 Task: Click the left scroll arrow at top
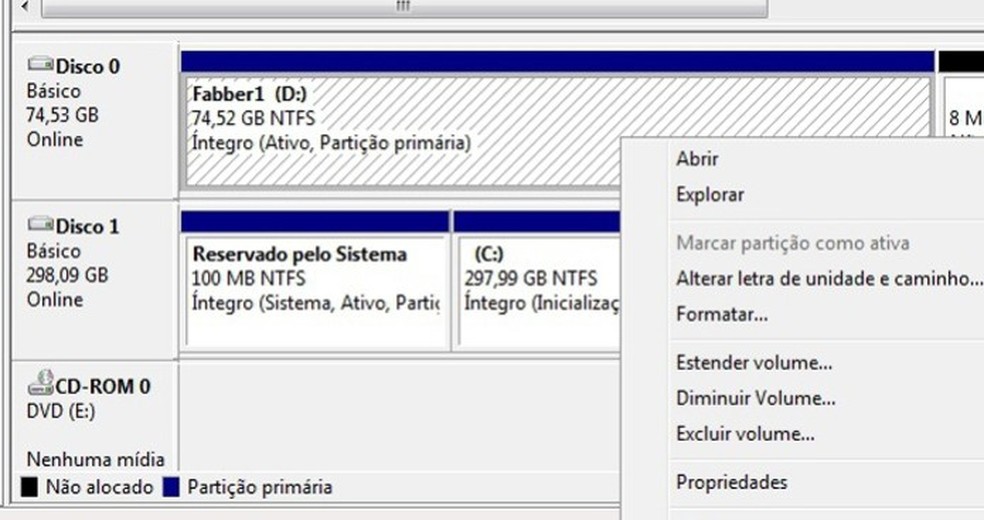[24, 7]
